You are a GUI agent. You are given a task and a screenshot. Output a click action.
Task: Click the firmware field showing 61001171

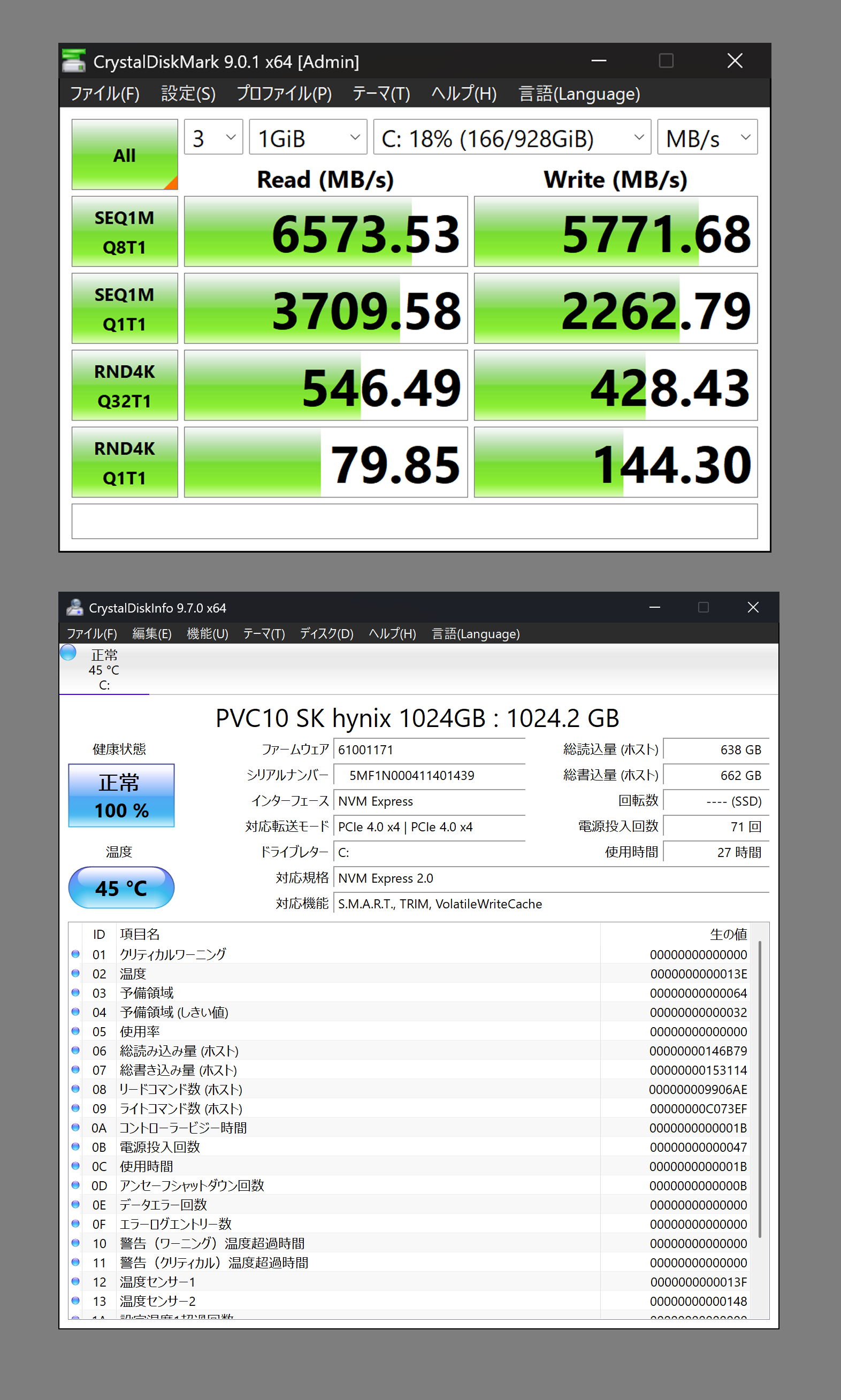[x=430, y=749]
